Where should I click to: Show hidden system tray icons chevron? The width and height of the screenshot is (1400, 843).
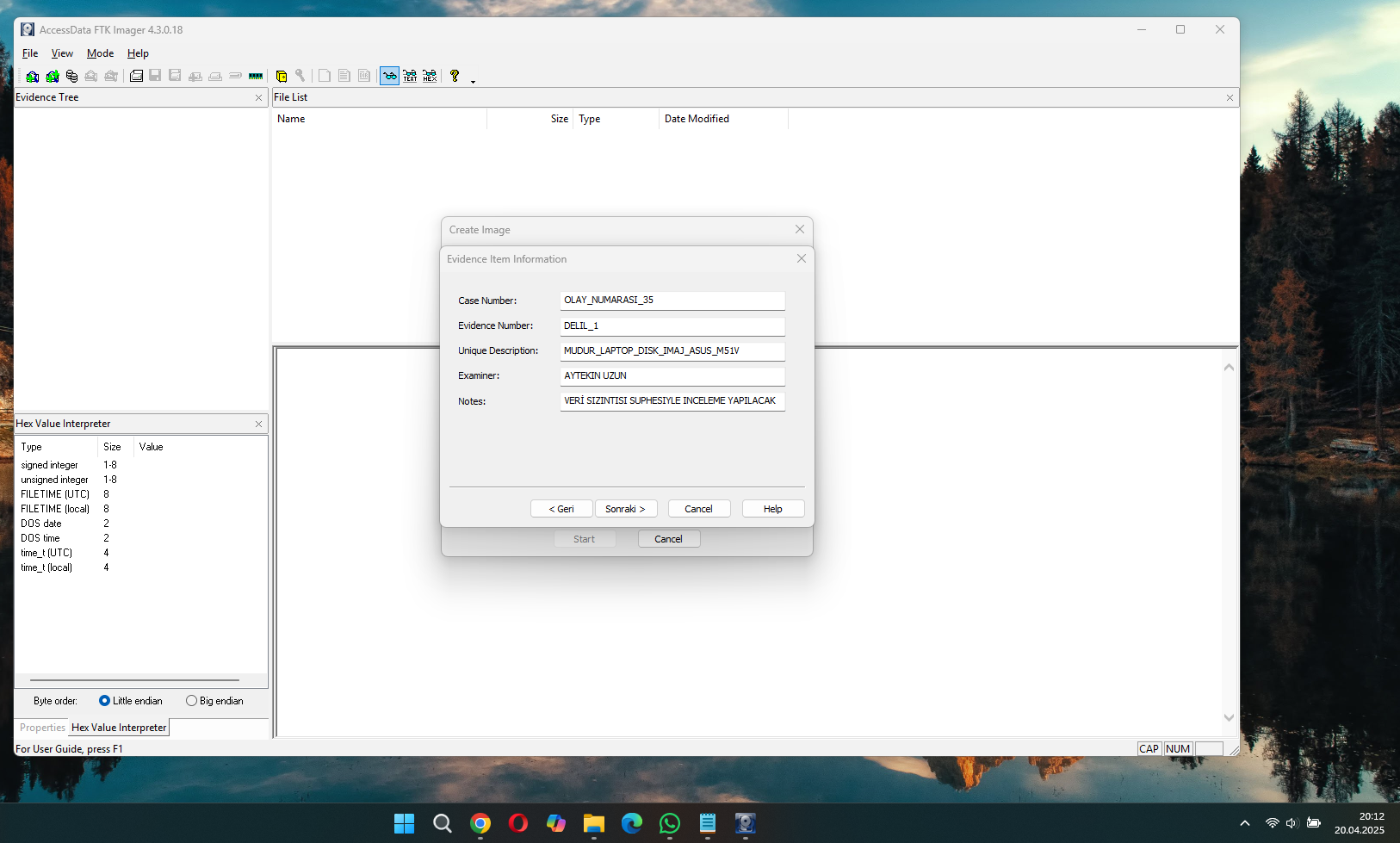(1245, 823)
